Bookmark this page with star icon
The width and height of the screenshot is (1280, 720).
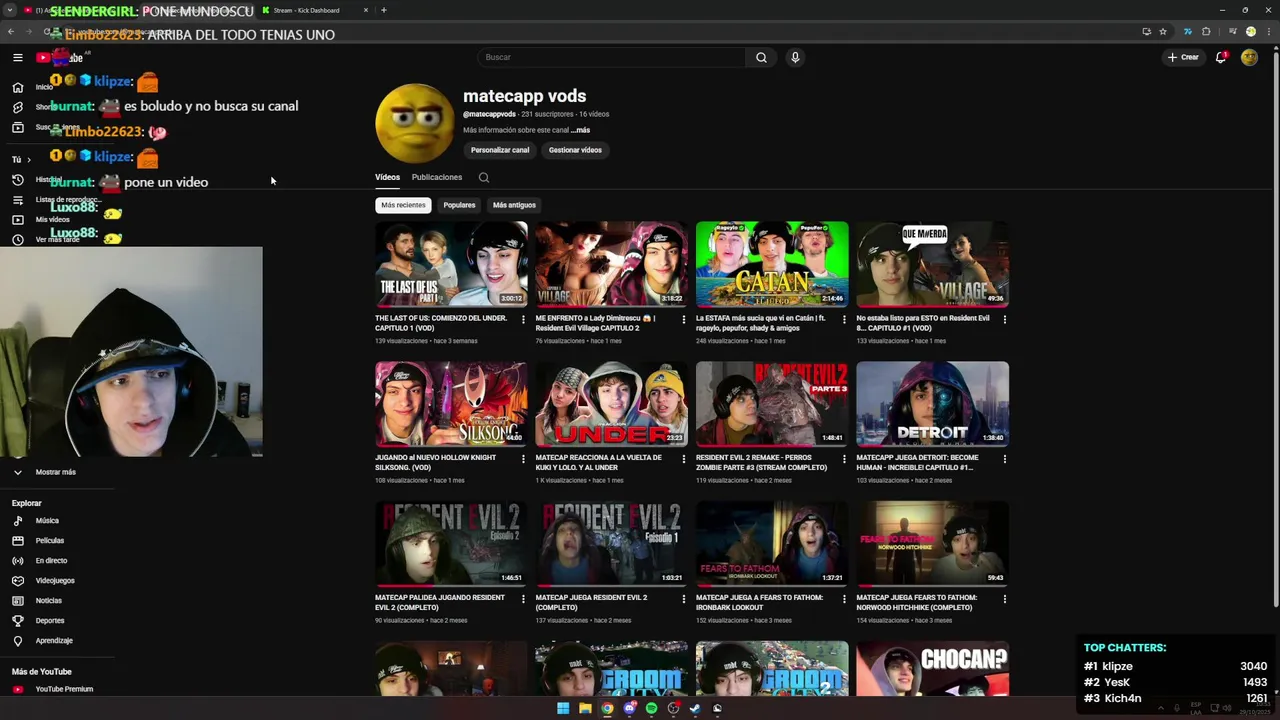point(1163,32)
